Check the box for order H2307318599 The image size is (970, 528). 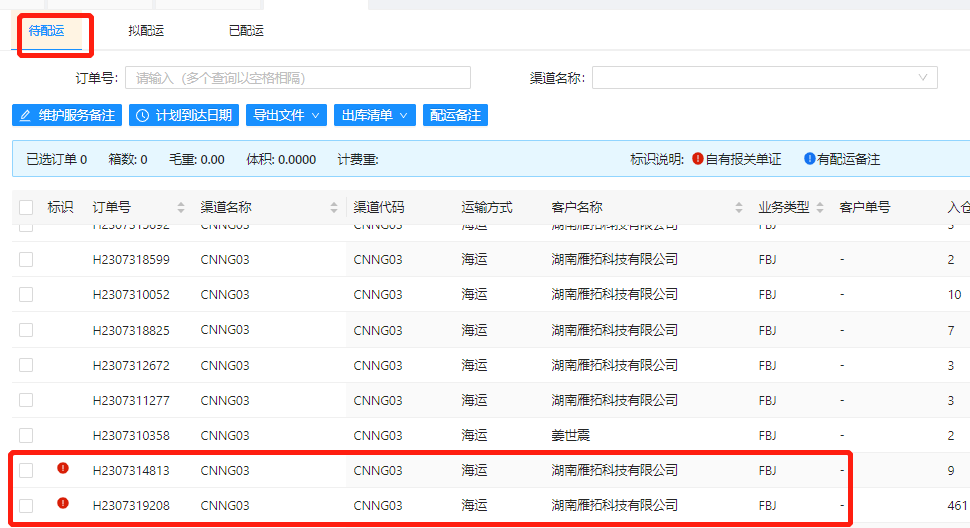(26, 260)
